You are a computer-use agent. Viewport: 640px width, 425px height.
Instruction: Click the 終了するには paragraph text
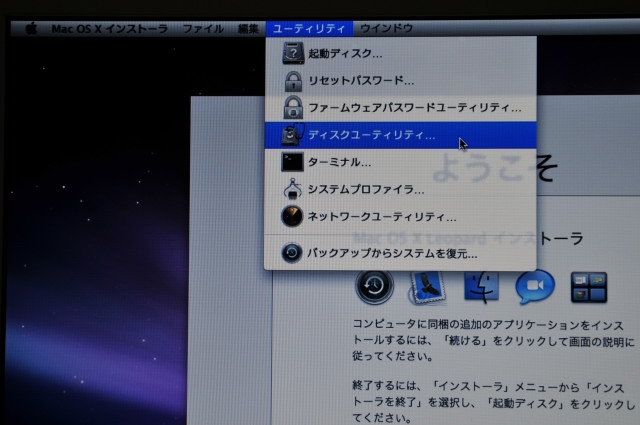pos(493,402)
